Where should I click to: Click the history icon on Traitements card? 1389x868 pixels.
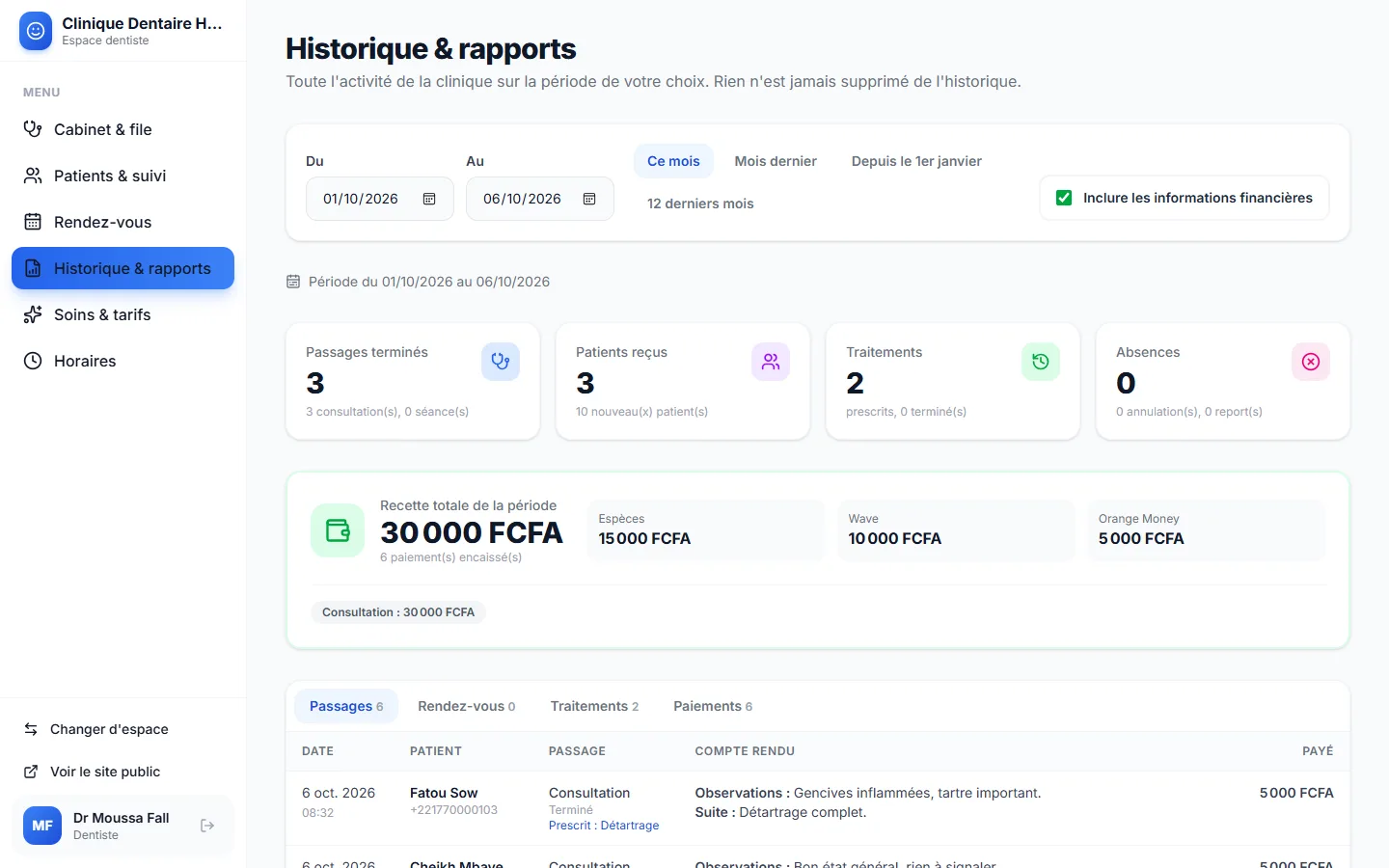coord(1041,362)
